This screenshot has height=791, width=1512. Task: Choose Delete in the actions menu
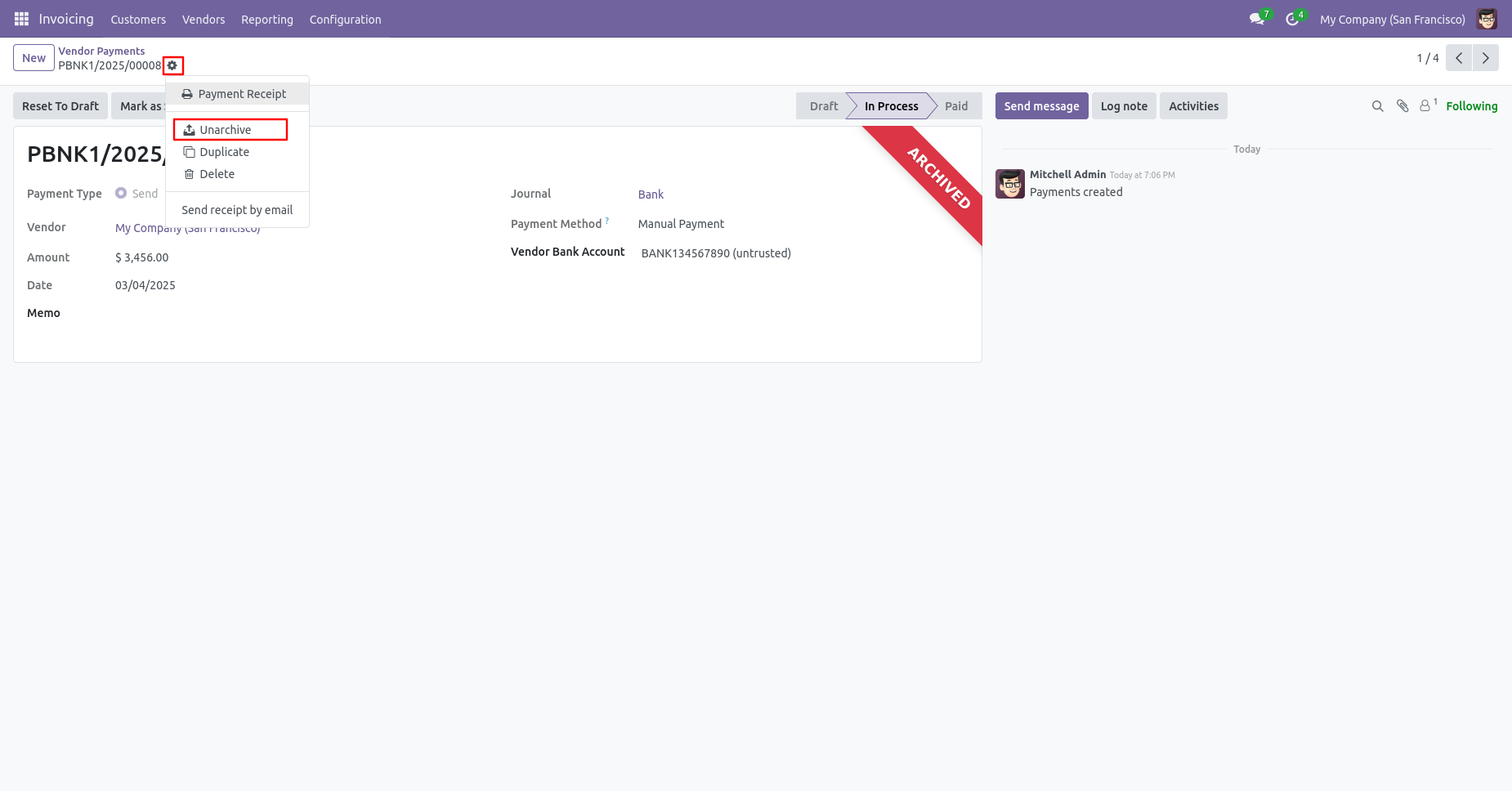point(237,174)
